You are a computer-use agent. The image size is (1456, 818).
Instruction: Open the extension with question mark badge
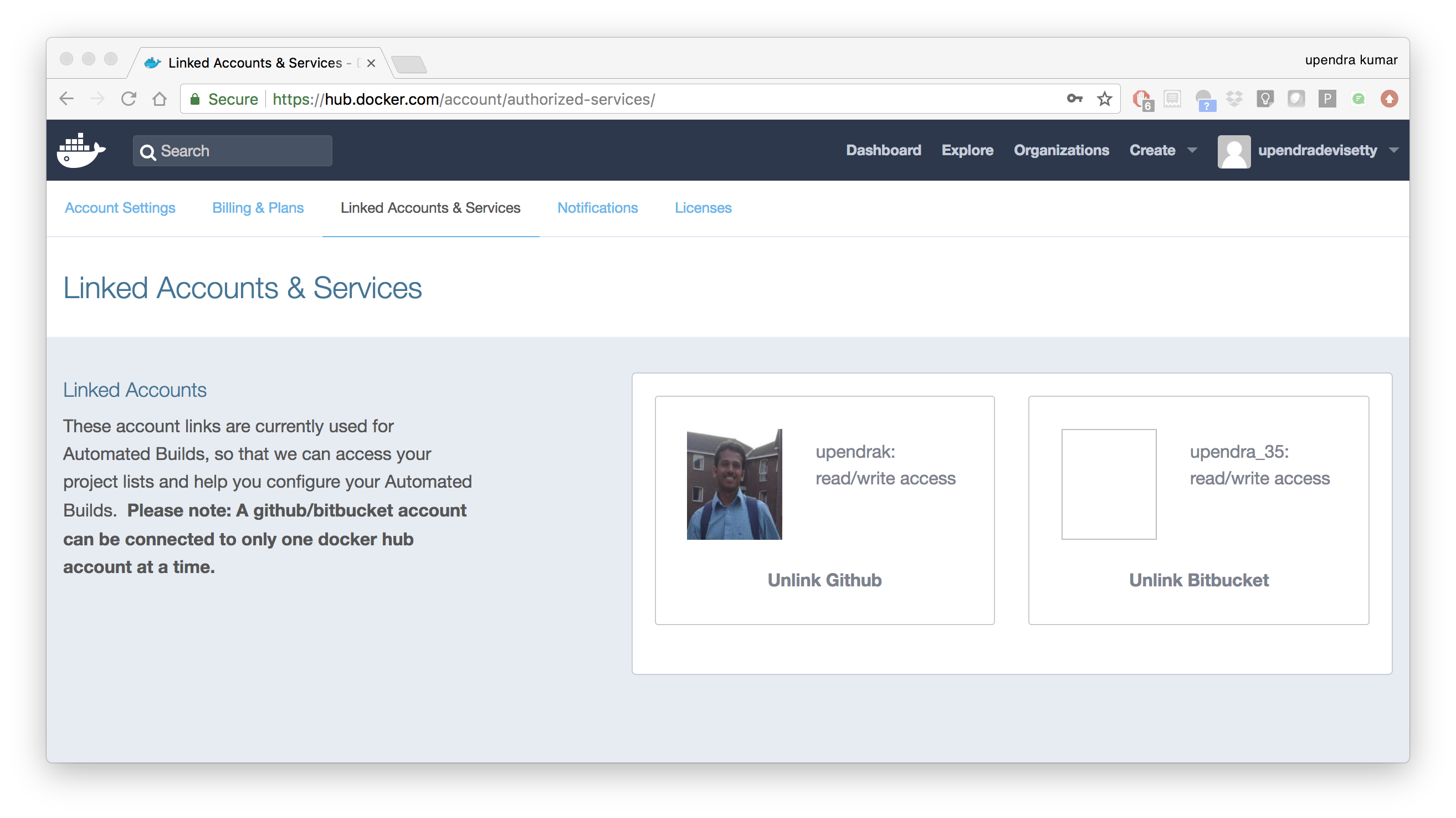(x=1204, y=100)
